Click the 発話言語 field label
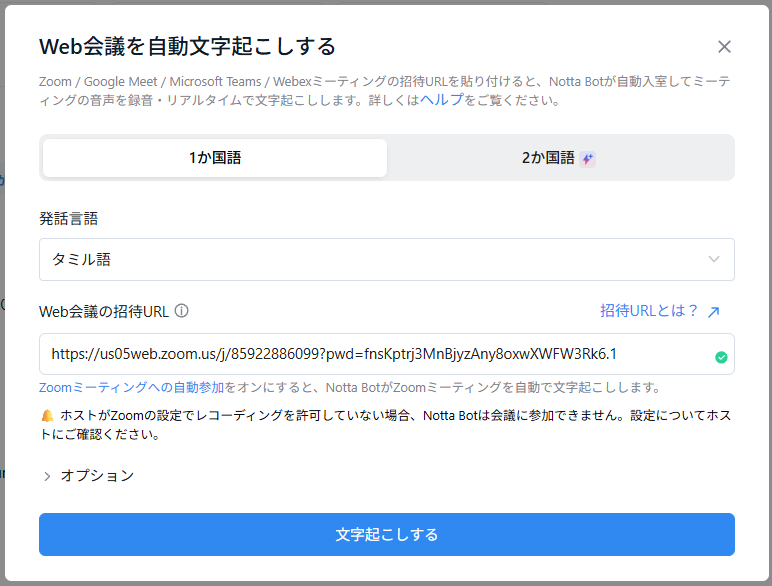The height and width of the screenshot is (586, 772). tap(68, 218)
